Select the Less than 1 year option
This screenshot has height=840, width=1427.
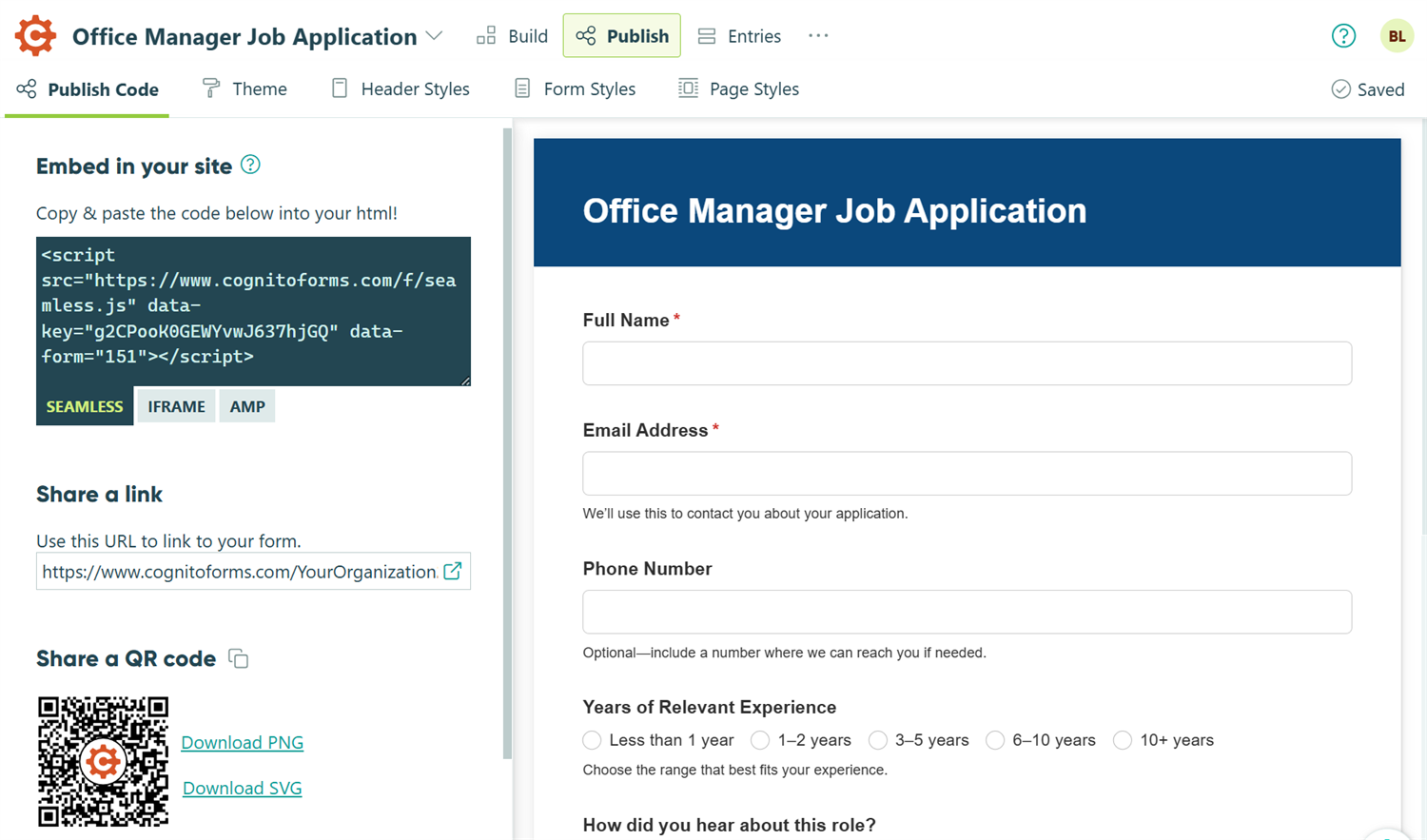click(592, 740)
